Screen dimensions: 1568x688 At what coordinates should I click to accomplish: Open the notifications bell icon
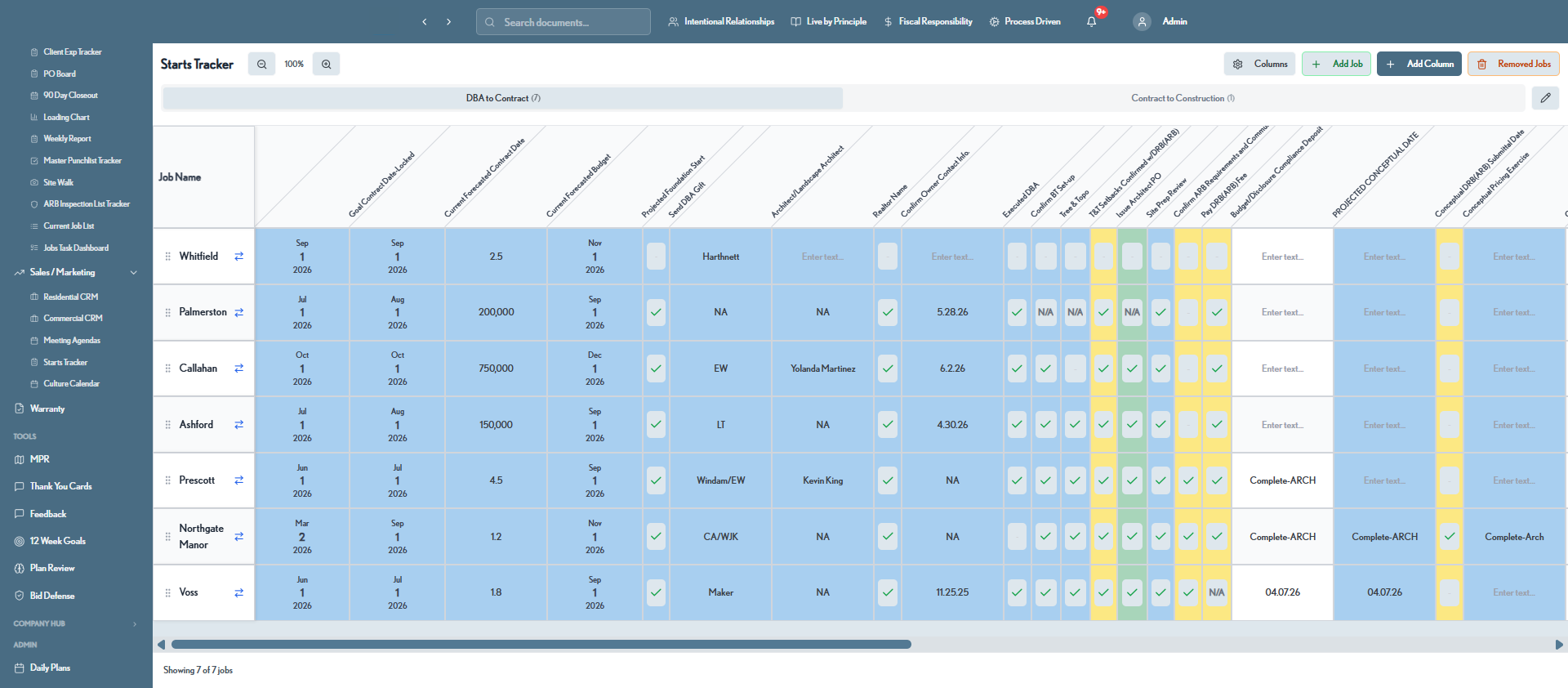[1092, 22]
